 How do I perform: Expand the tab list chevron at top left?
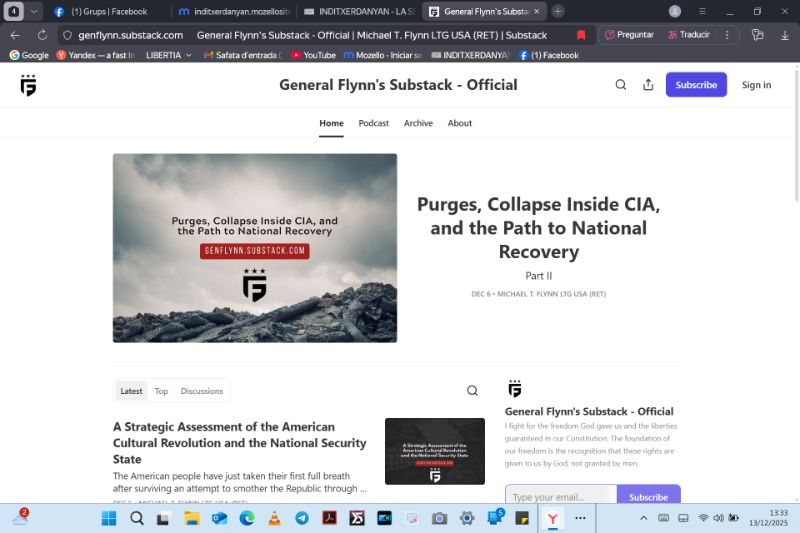click(x=35, y=11)
